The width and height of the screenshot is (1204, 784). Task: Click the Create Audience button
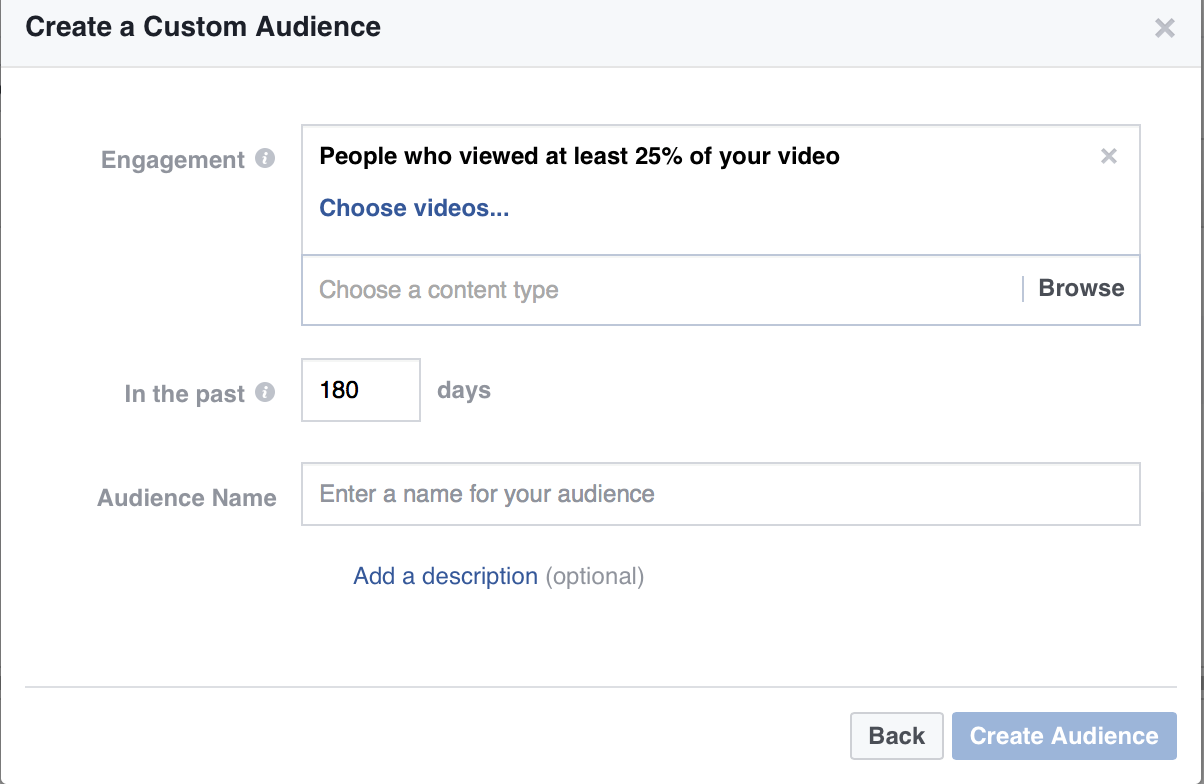click(x=1064, y=736)
